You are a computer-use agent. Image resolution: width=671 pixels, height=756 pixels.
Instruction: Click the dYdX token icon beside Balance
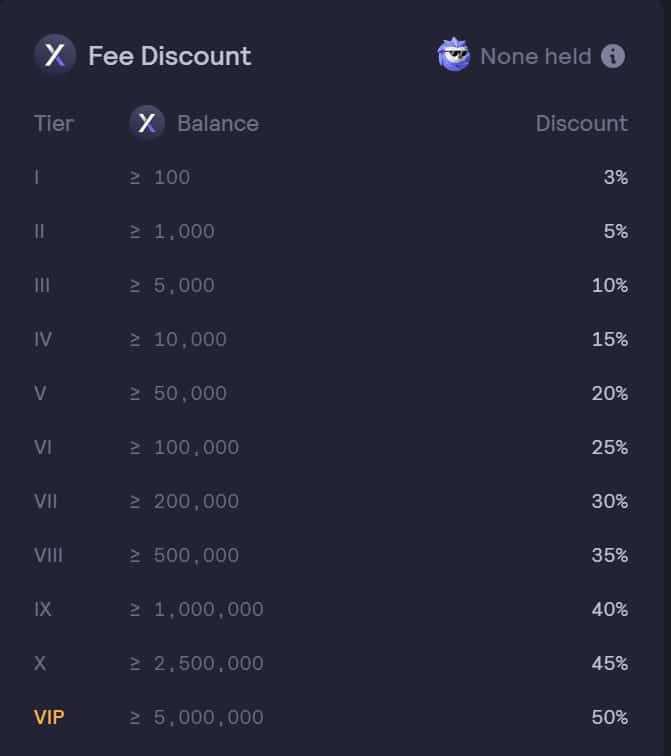[147, 123]
